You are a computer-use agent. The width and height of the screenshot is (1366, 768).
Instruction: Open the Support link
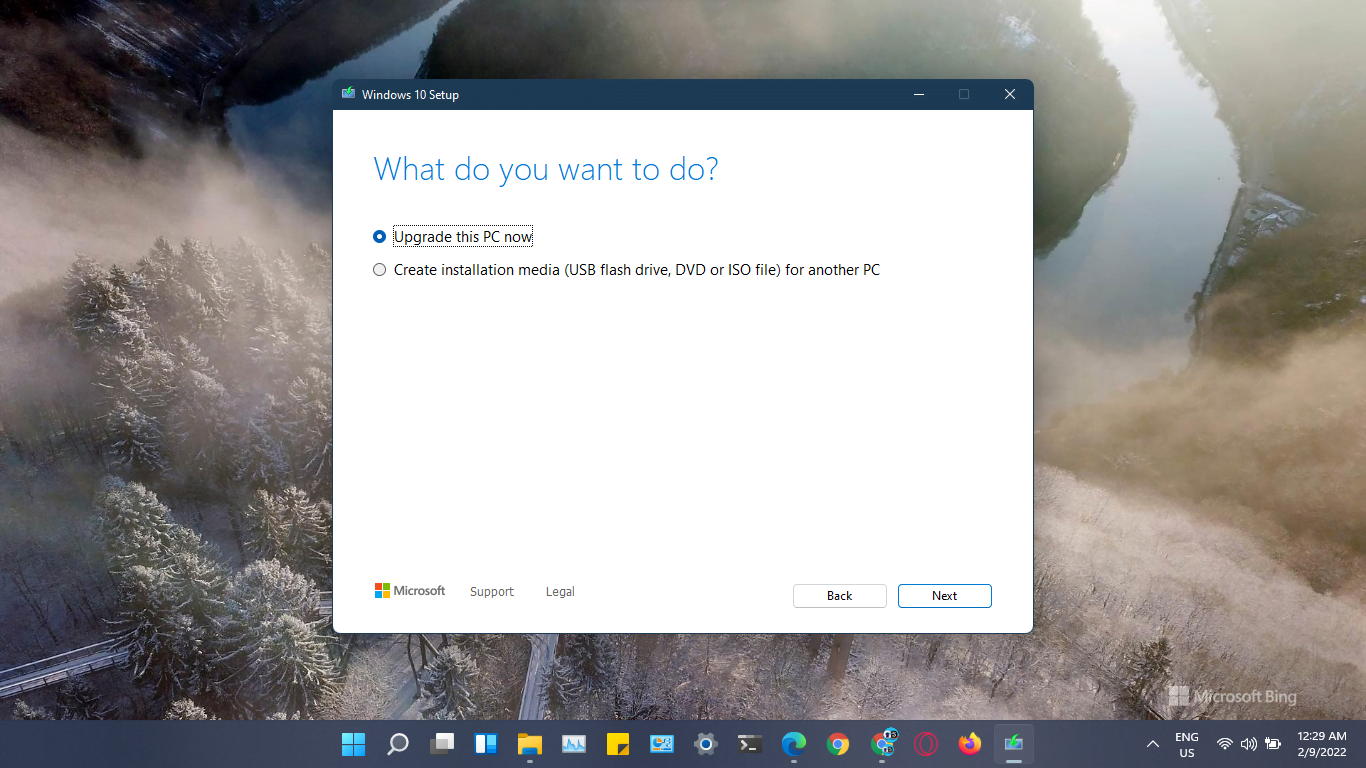coord(491,592)
